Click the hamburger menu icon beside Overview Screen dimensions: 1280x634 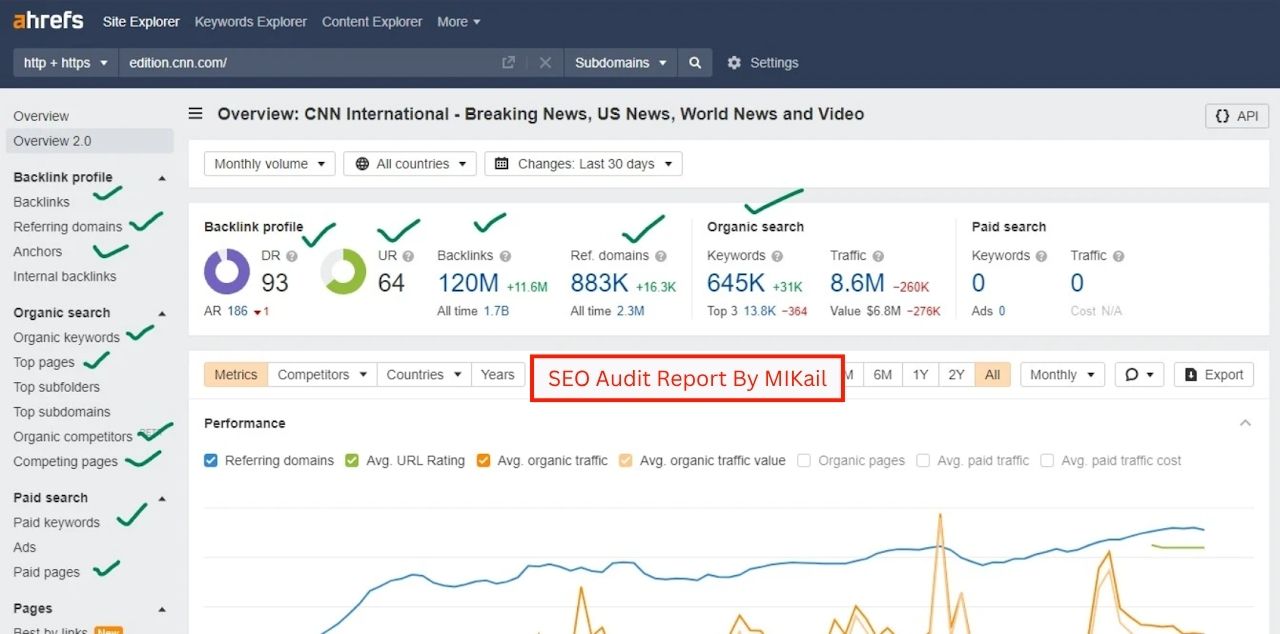click(196, 114)
